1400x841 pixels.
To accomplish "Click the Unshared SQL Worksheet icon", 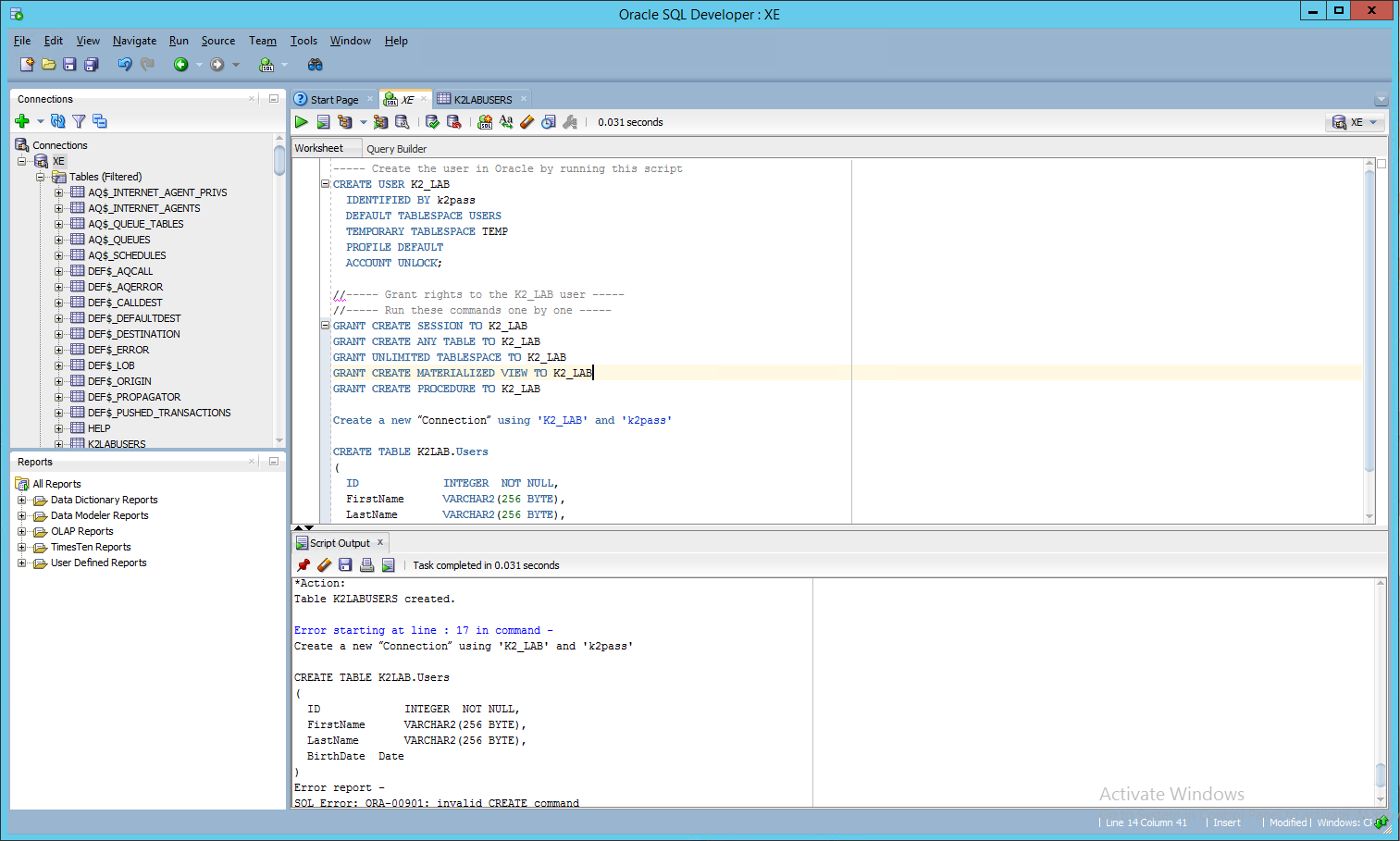I will tap(485, 122).
